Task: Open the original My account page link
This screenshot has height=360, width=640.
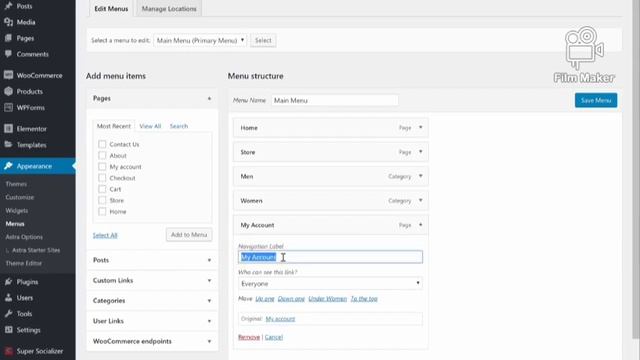Action: [x=280, y=319]
